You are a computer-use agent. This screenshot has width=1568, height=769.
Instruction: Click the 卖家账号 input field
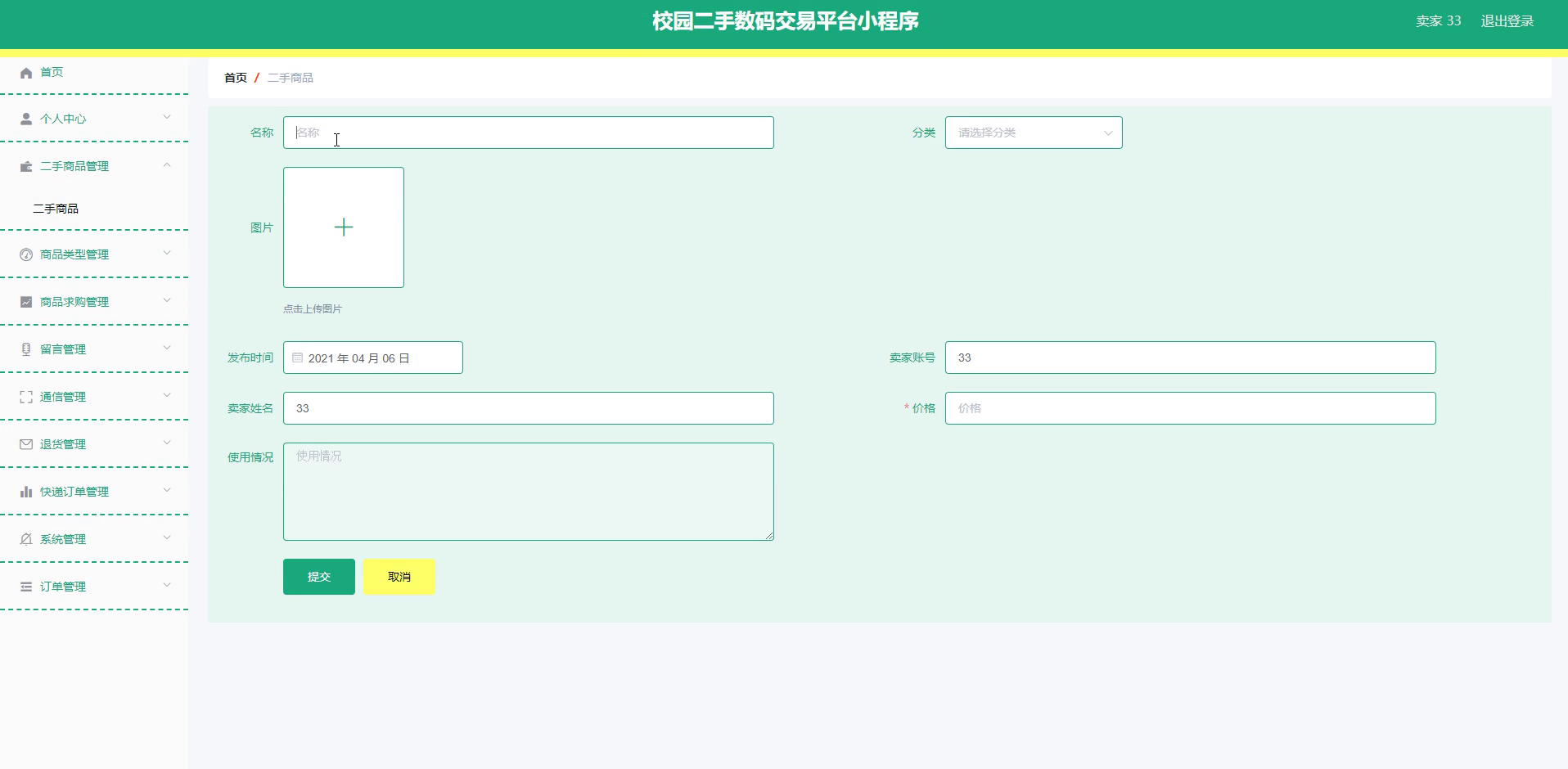[x=1191, y=358]
